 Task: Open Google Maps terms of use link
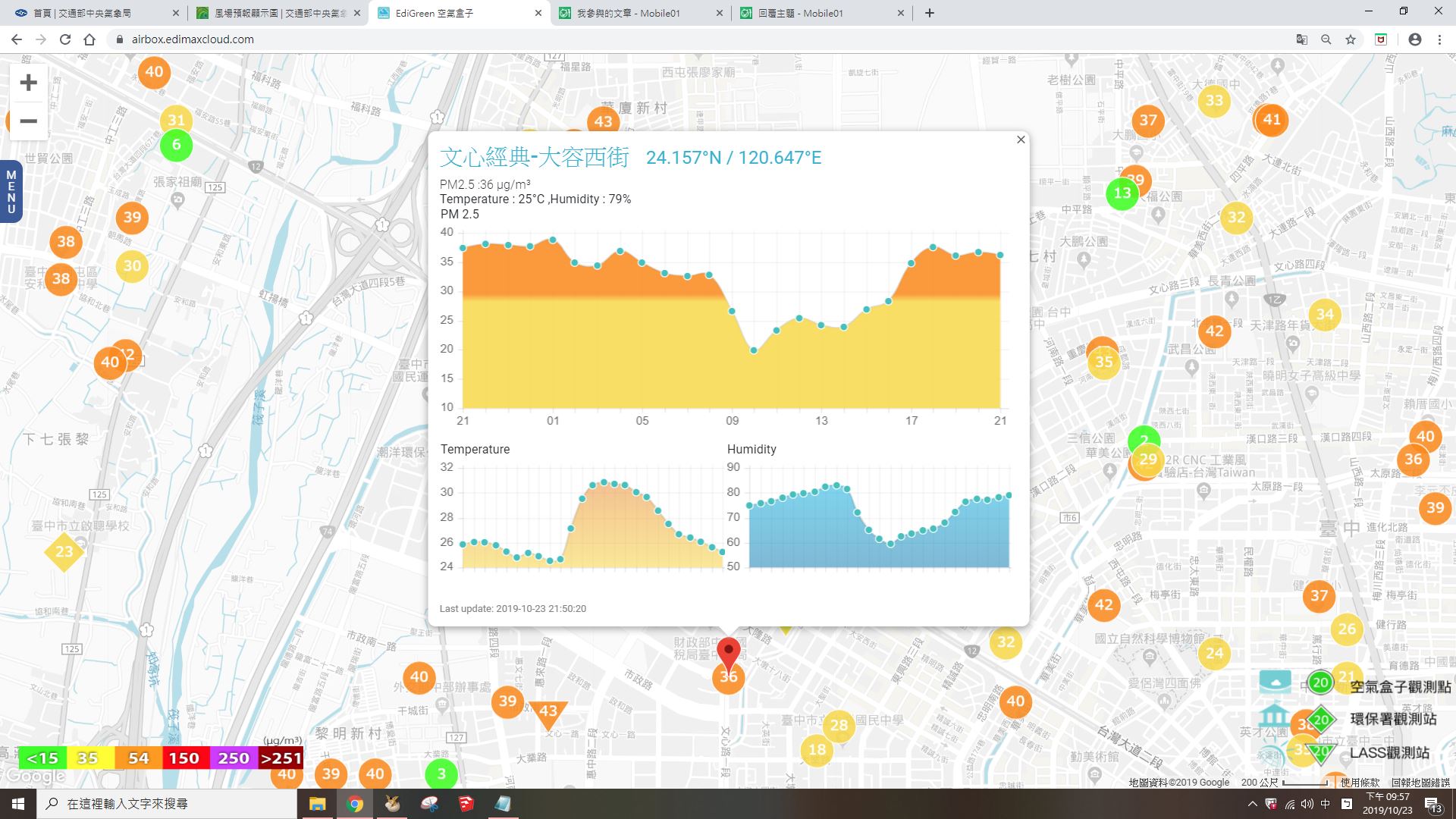1360,783
